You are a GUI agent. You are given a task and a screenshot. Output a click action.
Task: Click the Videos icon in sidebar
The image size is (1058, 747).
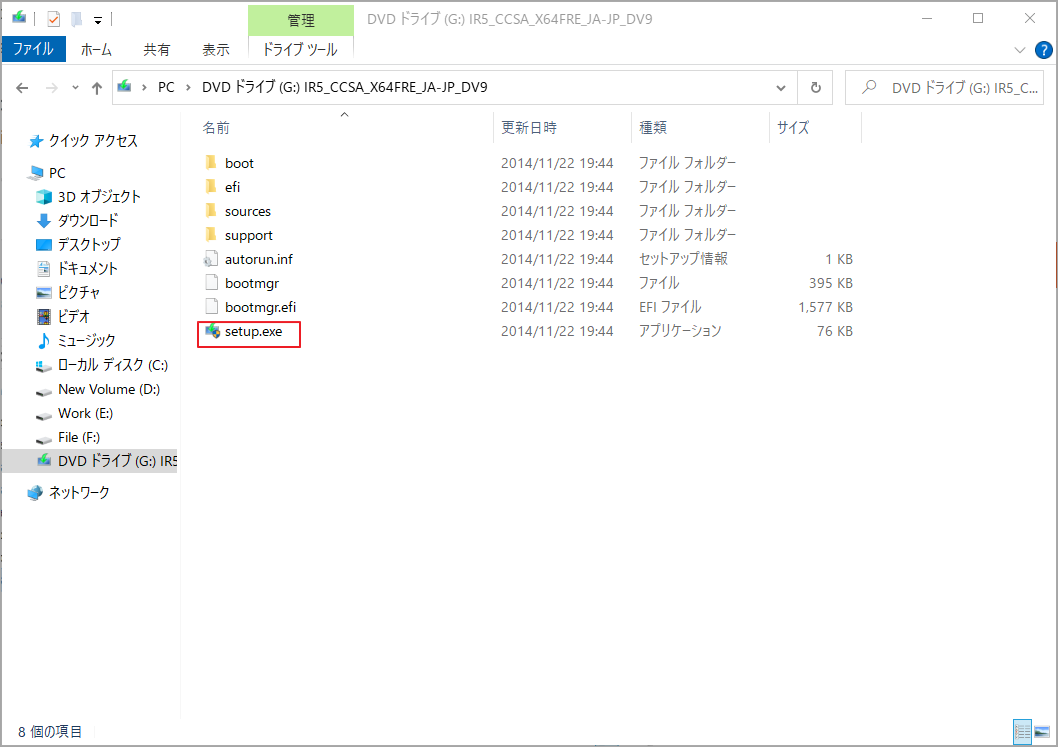(44, 316)
